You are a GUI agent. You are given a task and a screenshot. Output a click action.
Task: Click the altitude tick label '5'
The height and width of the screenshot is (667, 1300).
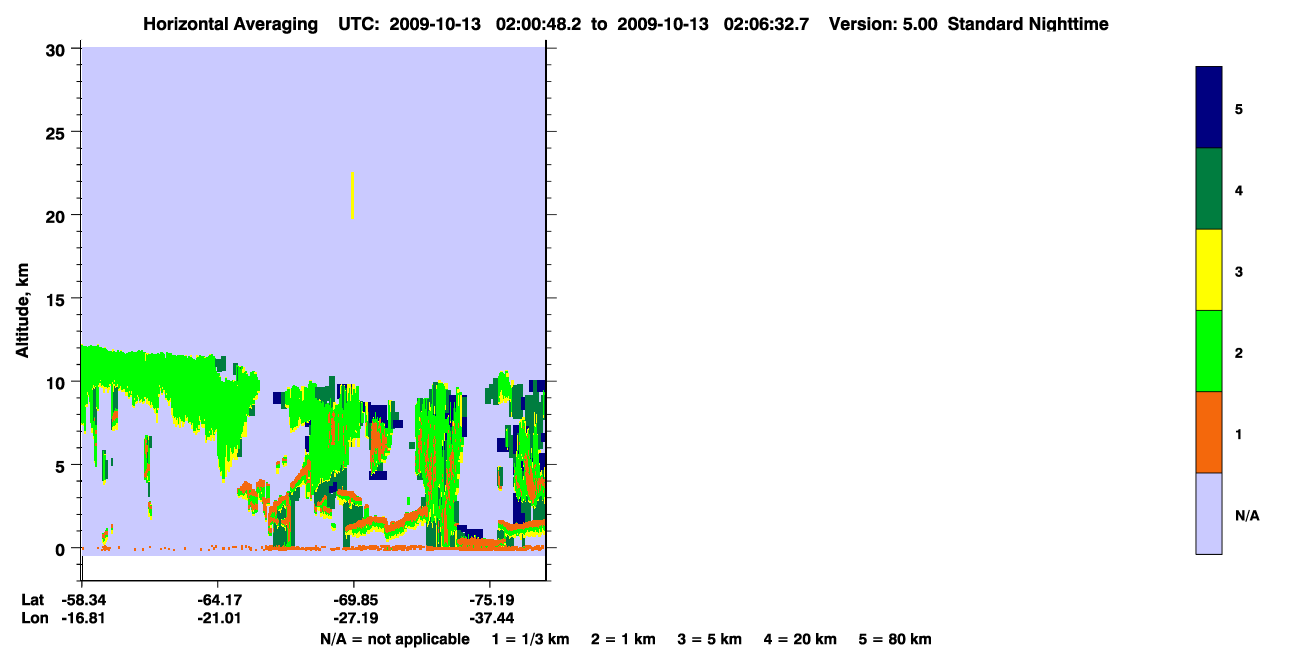(x=62, y=465)
